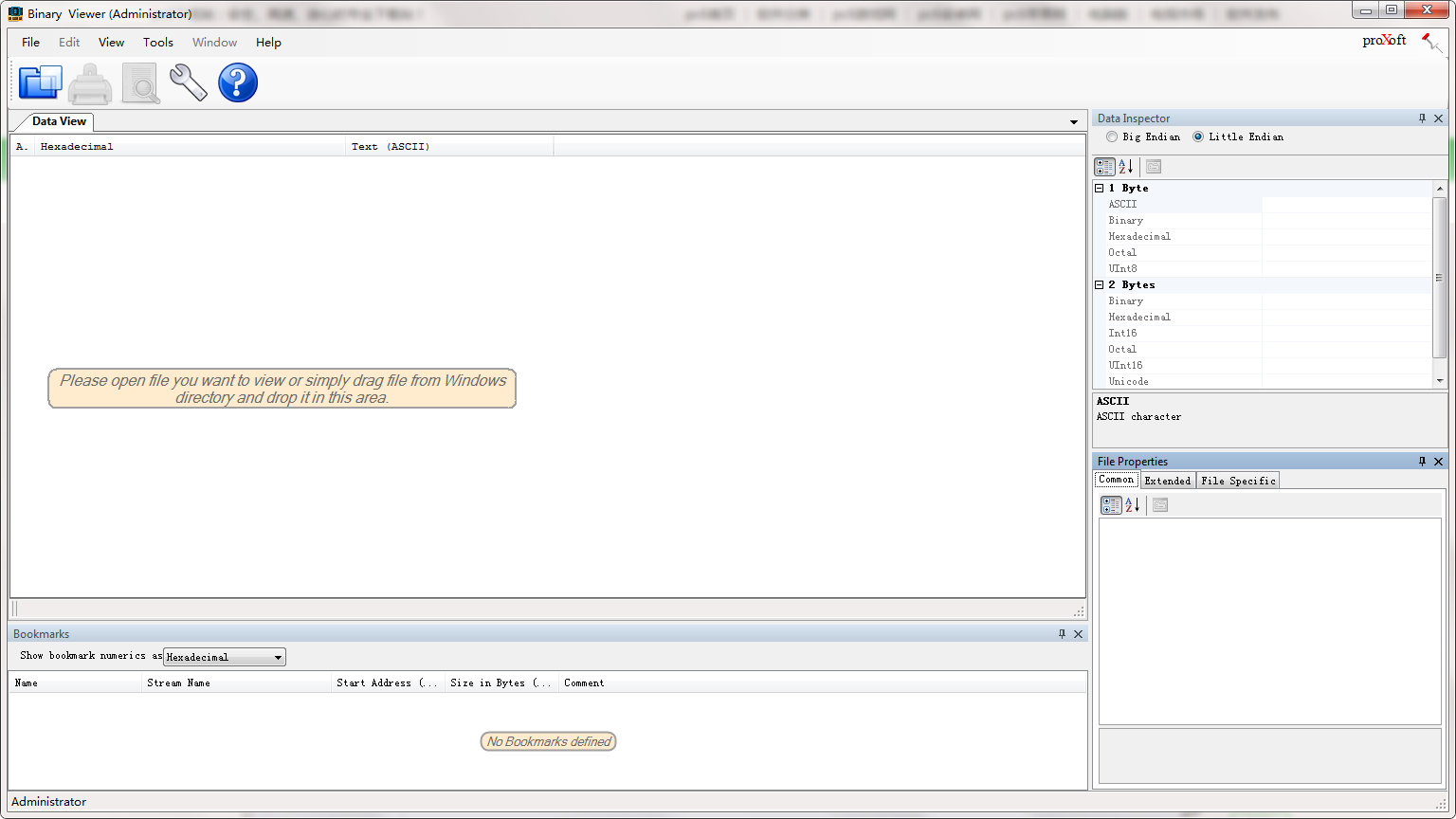This screenshot has height=819, width=1456.
Task: Open the Data View tab list dropdown arrow
Action: (1074, 122)
